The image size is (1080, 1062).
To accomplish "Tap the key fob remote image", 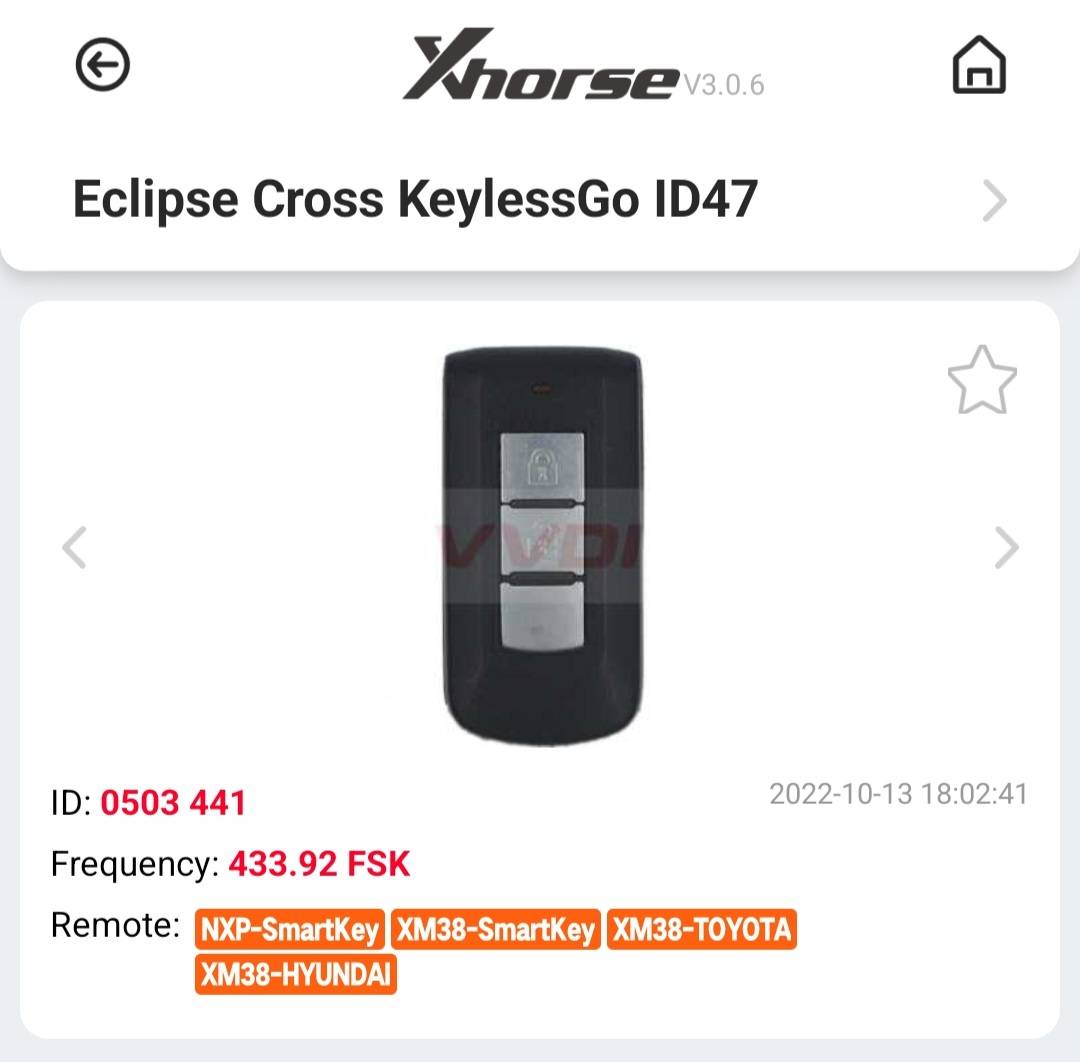I will [x=543, y=547].
